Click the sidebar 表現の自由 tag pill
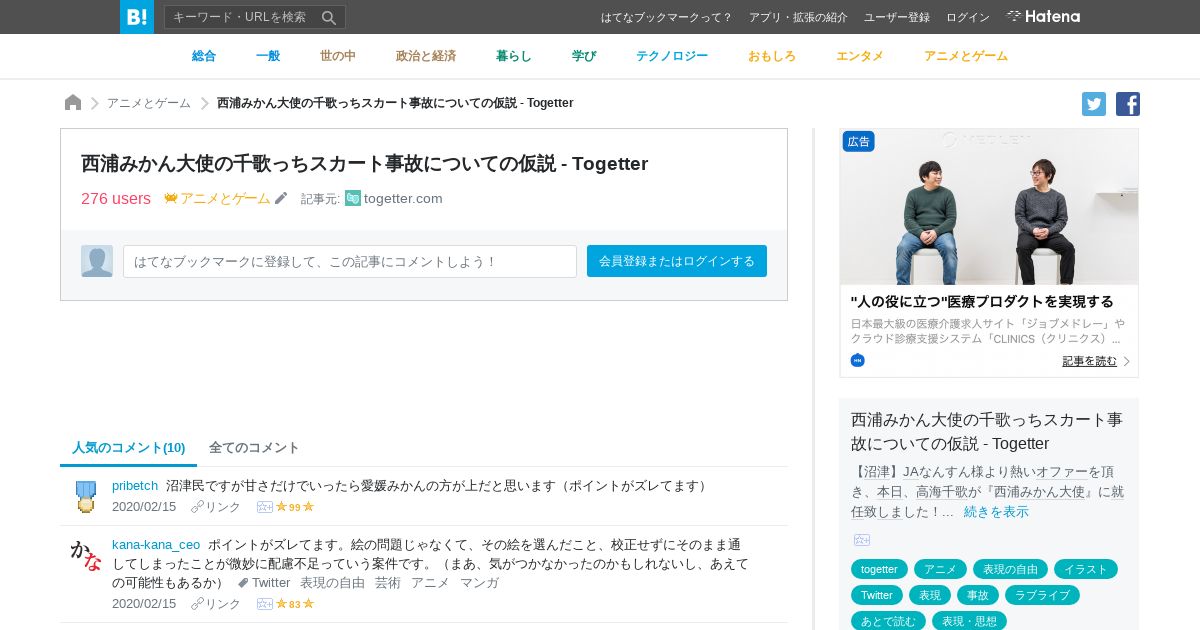The image size is (1200, 630). coord(1010,569)
